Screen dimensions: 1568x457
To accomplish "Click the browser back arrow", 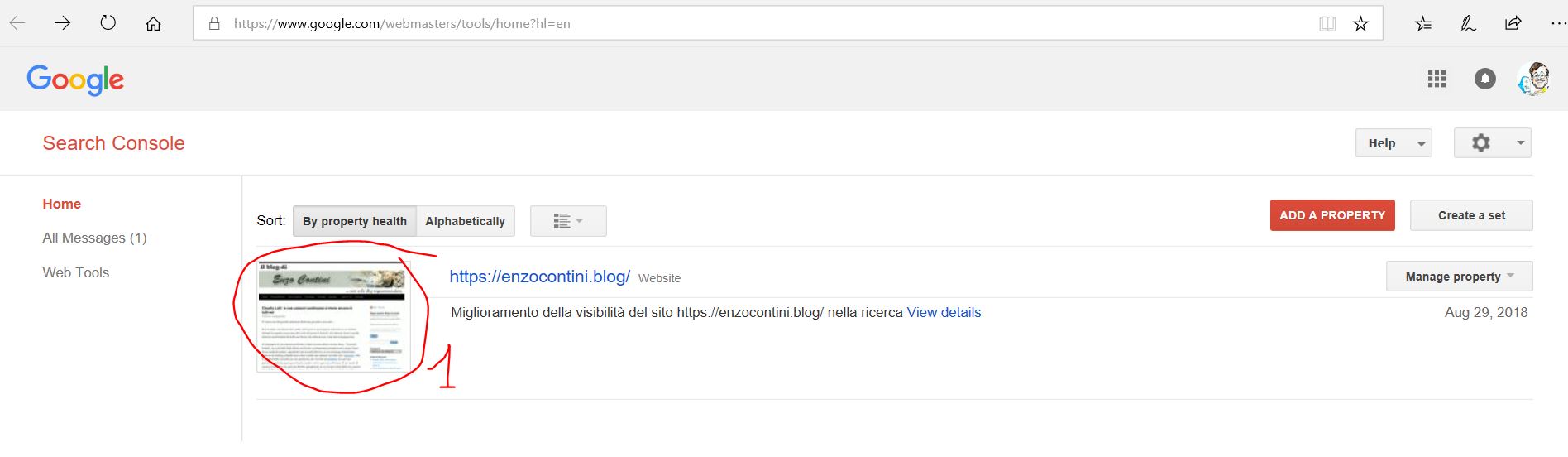I will pyautogui.click(x=17, y=23).
